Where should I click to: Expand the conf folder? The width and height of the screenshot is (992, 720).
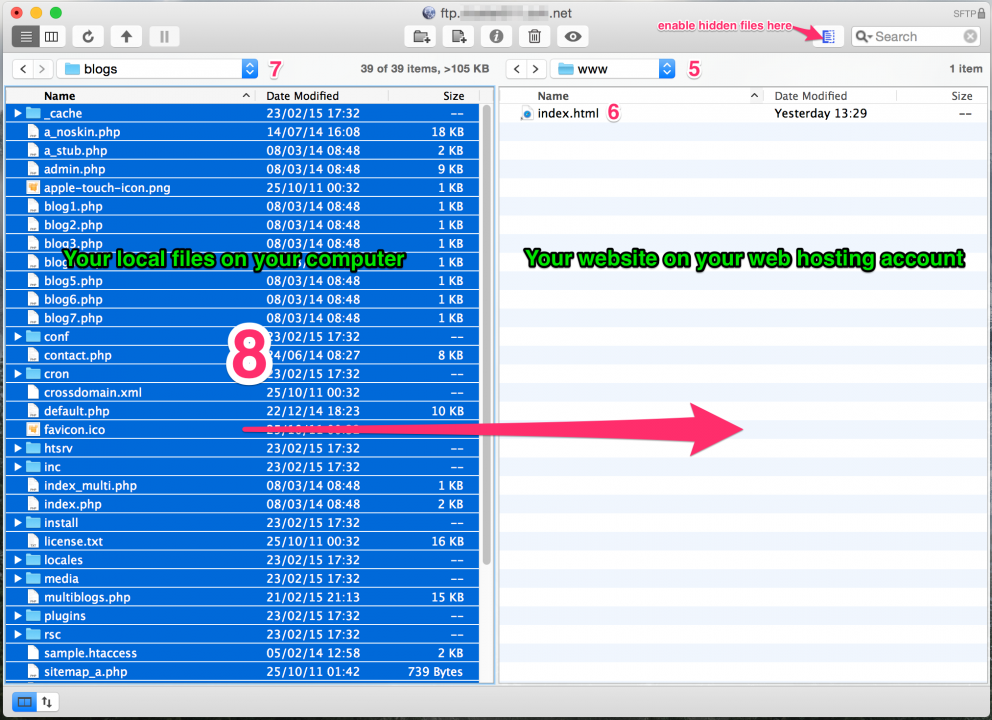pos(18,337)
